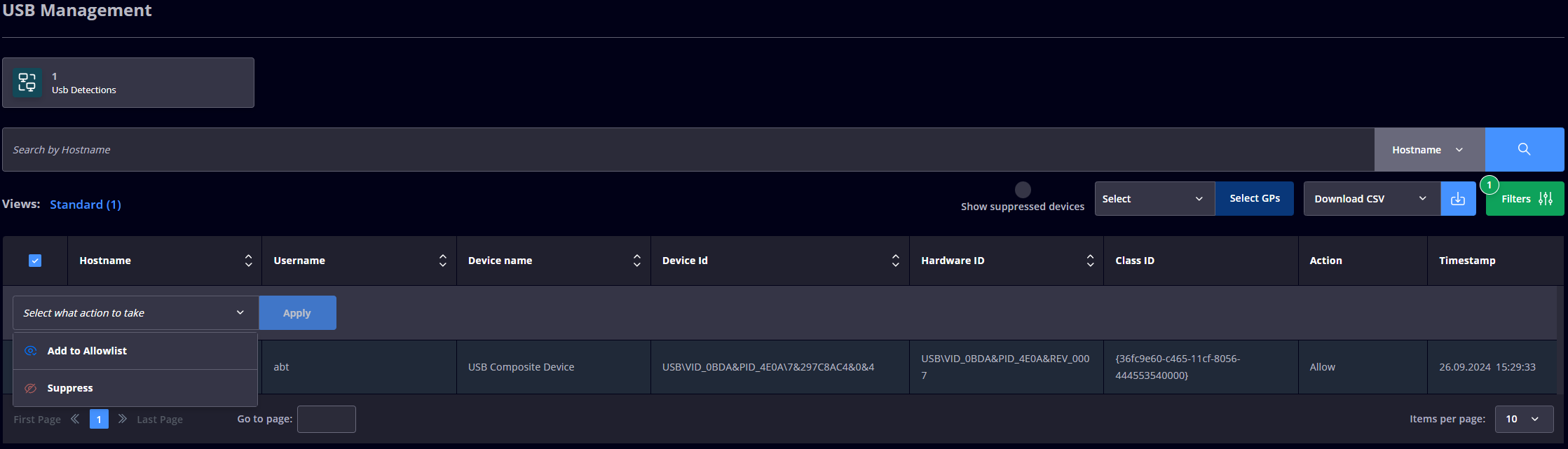
Task: Sort table by Hostname arrows
Action: tap(248, 261)
